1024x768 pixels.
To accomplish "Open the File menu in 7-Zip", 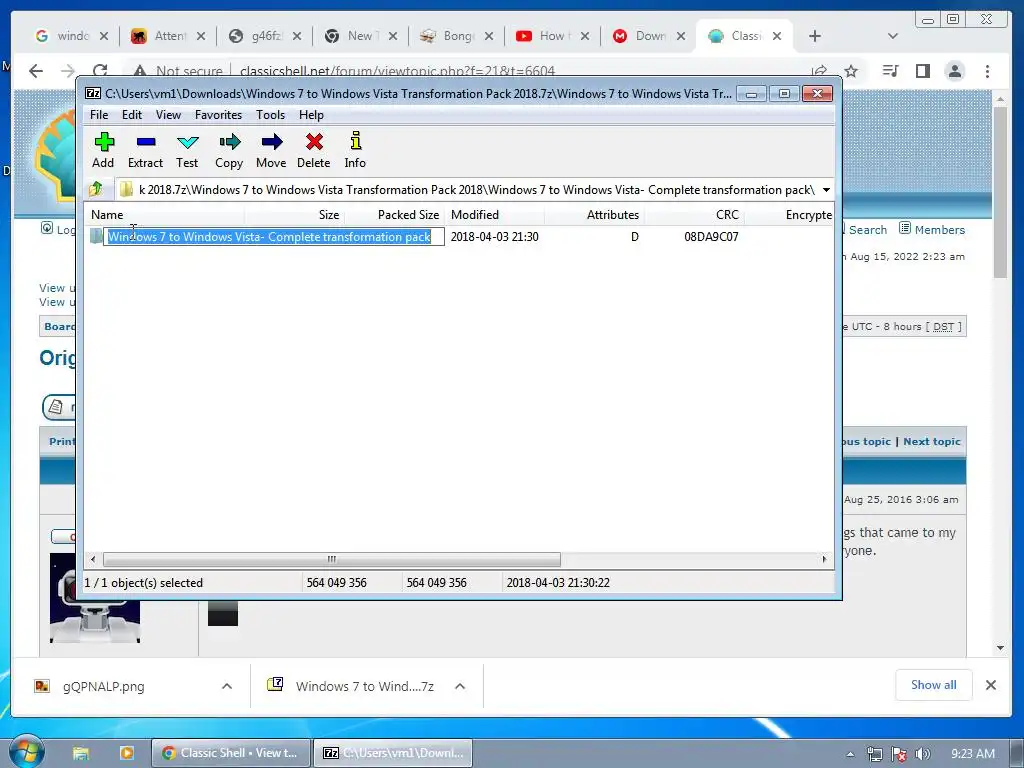I will pyautogui.click(x=99, y=115).
